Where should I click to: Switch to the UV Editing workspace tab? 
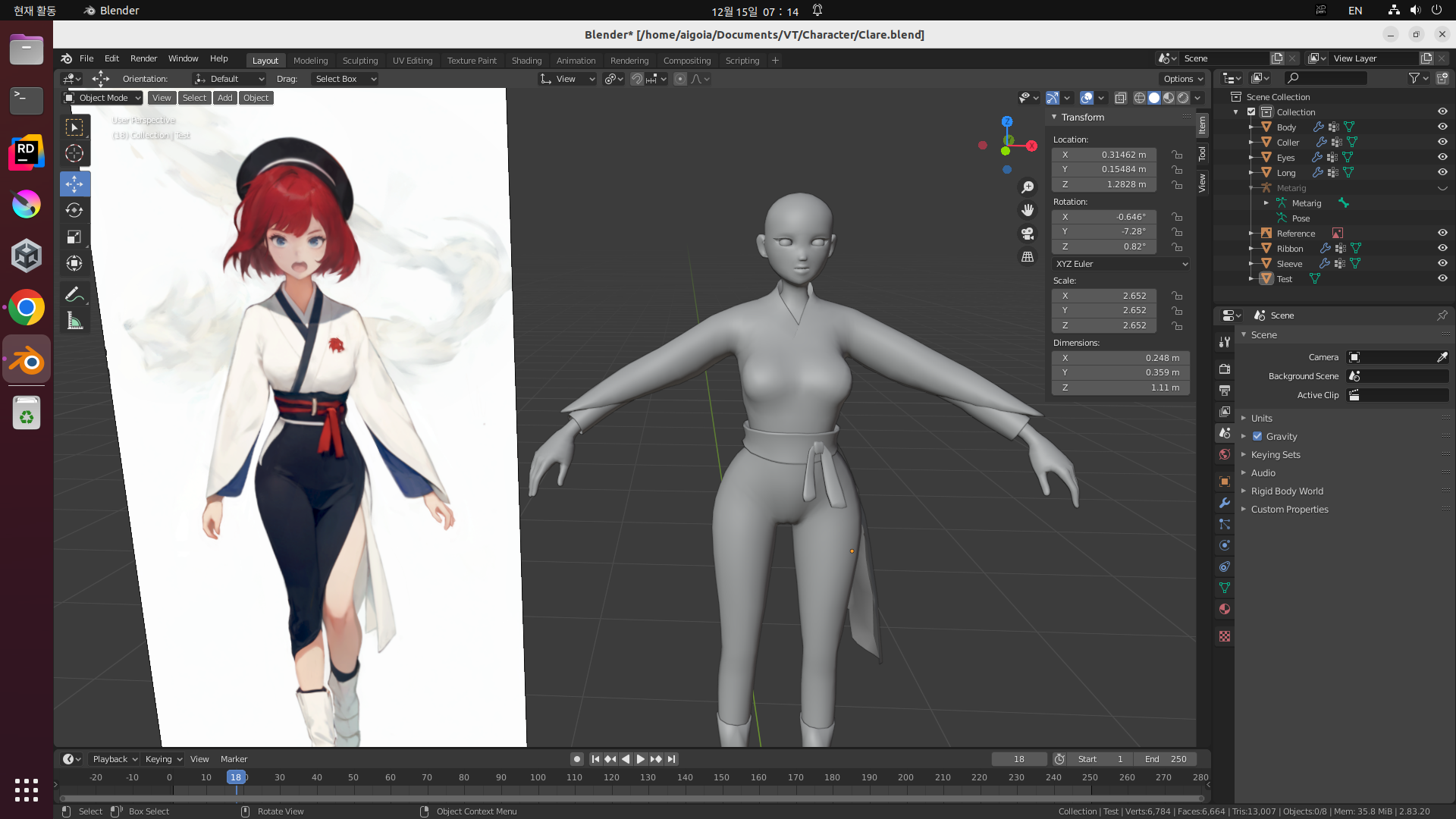click(413, 61)
